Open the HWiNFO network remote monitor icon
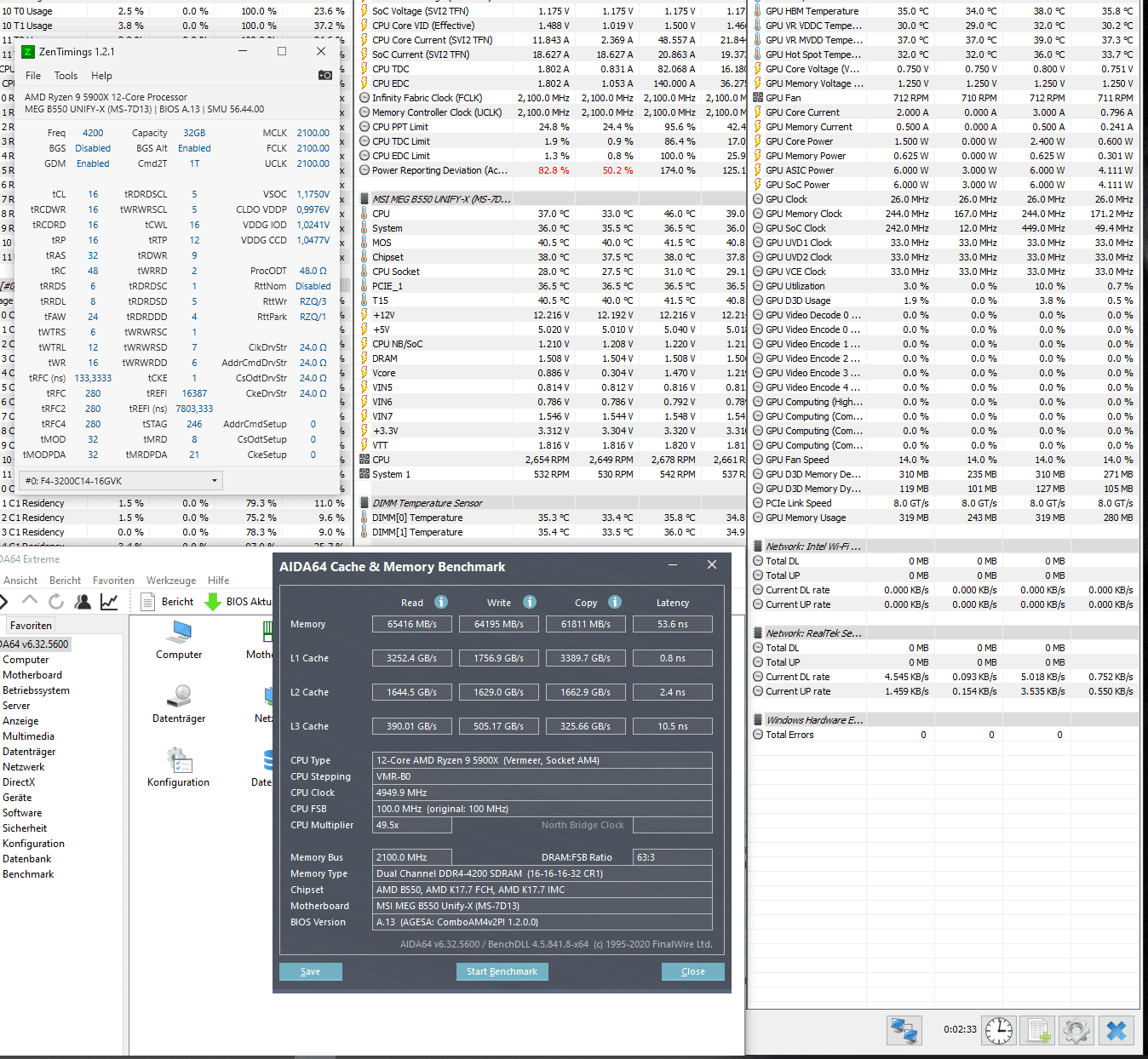This screenshot has height=1059, width=1148. 904,1030
